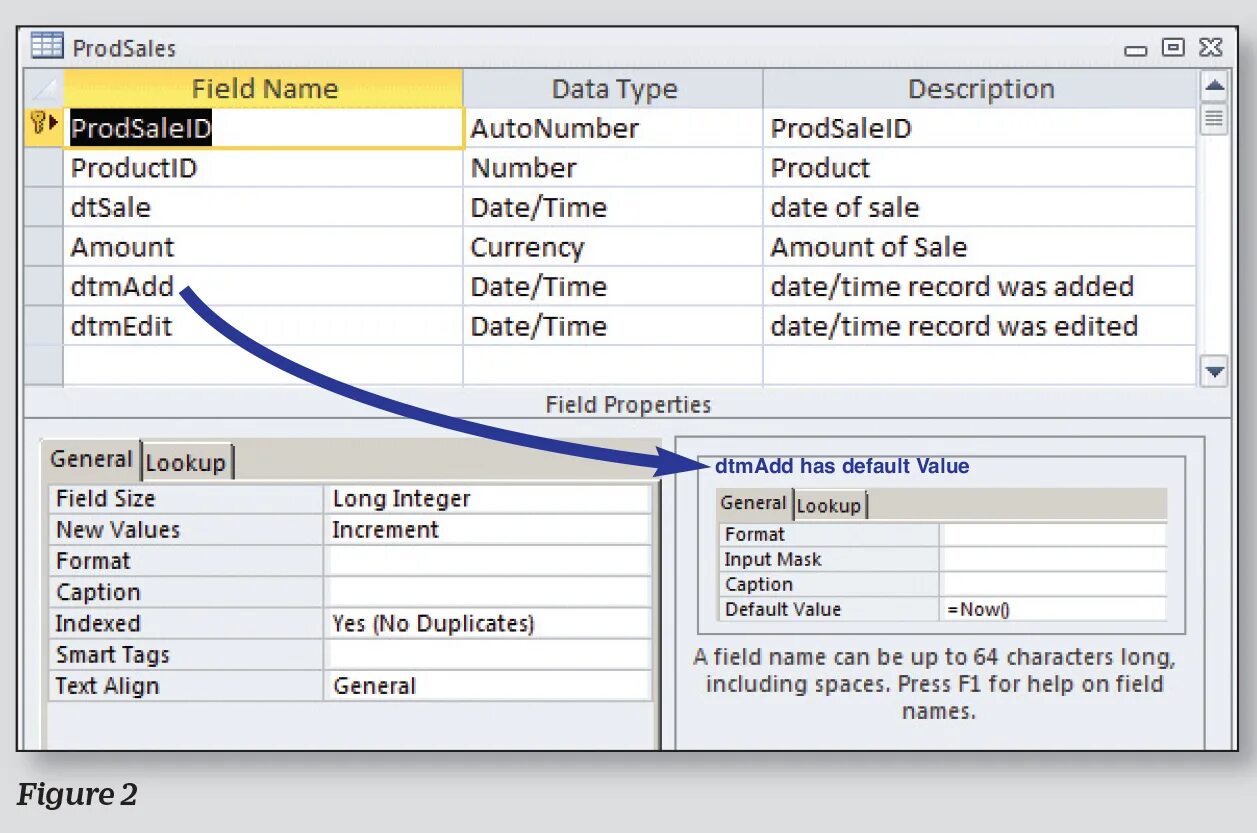The width and height of the screenshot is (1257, 833).
Task: Click the row selector next to dtmAdd
Action: point(41,287)
